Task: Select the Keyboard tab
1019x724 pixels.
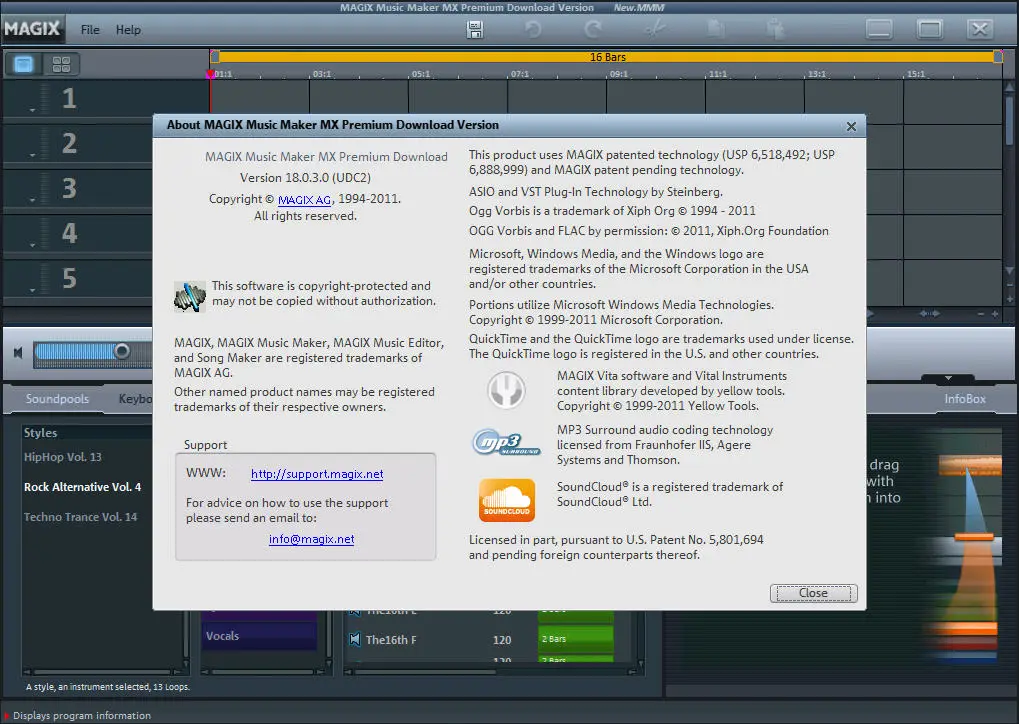Action: [x=135, y=399]
